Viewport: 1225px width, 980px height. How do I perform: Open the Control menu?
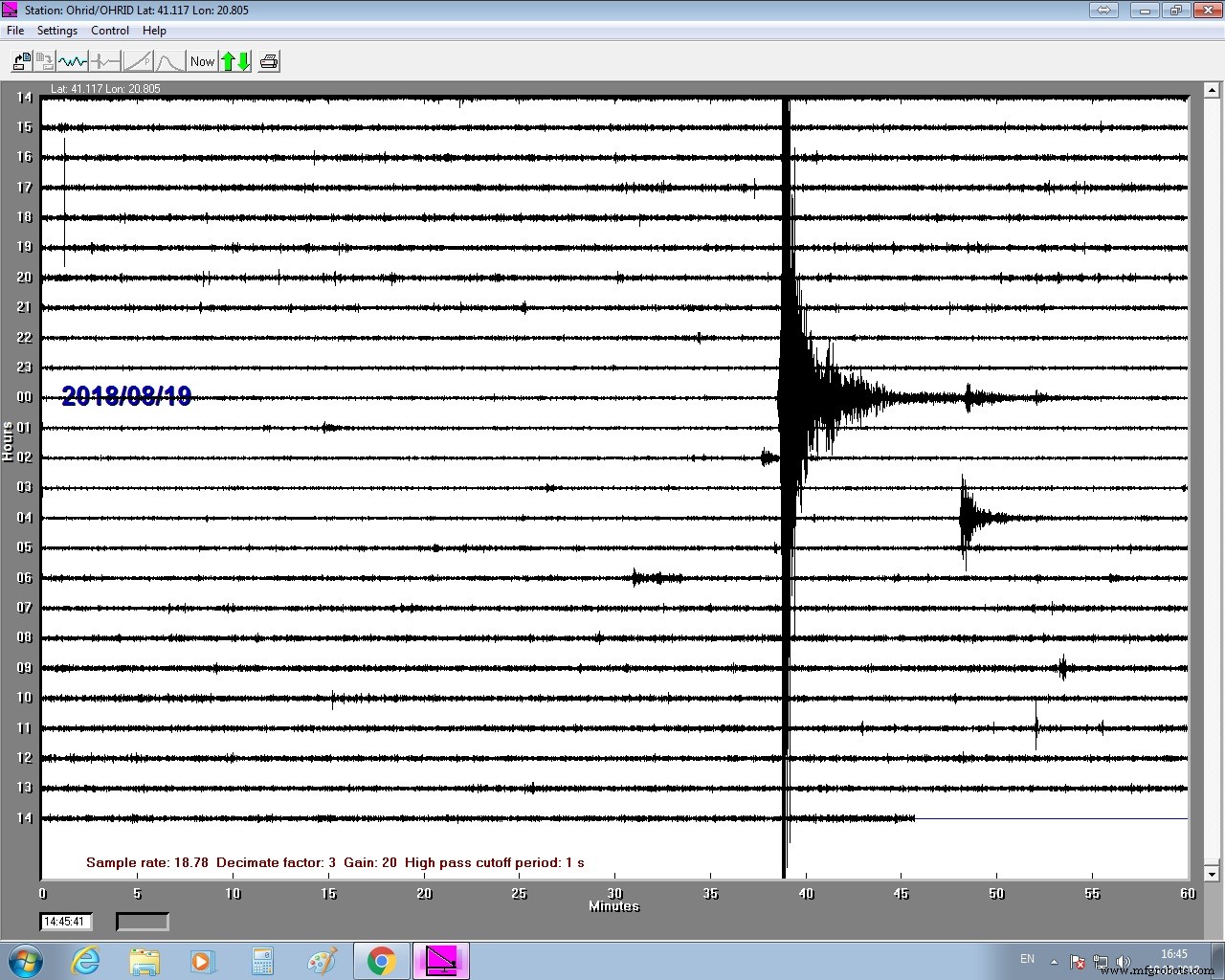(x=109, y=30)
